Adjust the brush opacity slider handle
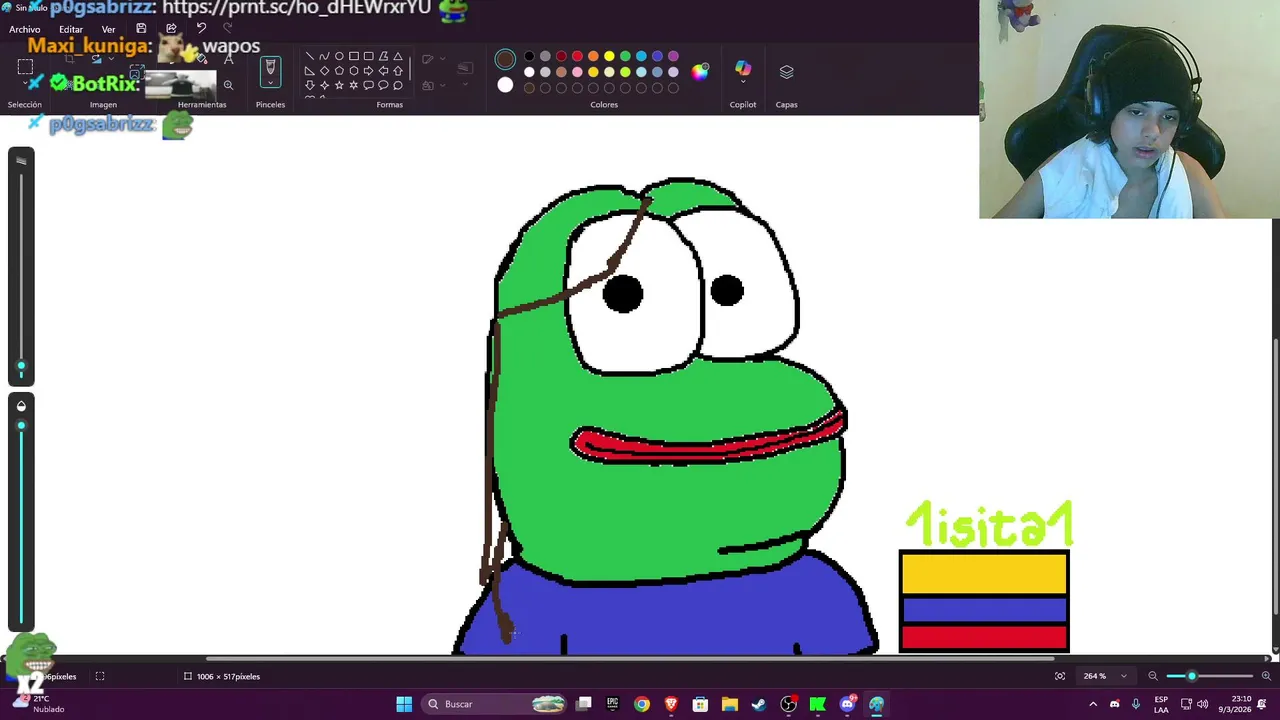 click(x=21, y=426)
